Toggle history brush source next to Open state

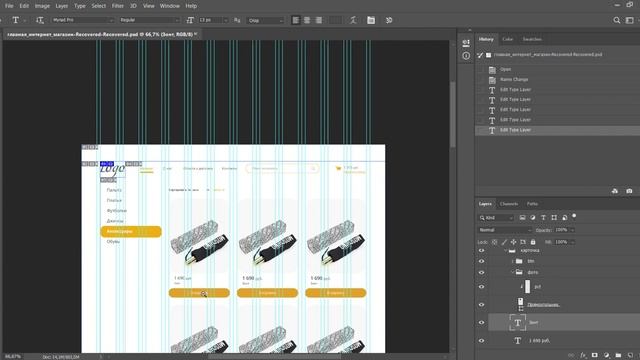coord(480,69)
